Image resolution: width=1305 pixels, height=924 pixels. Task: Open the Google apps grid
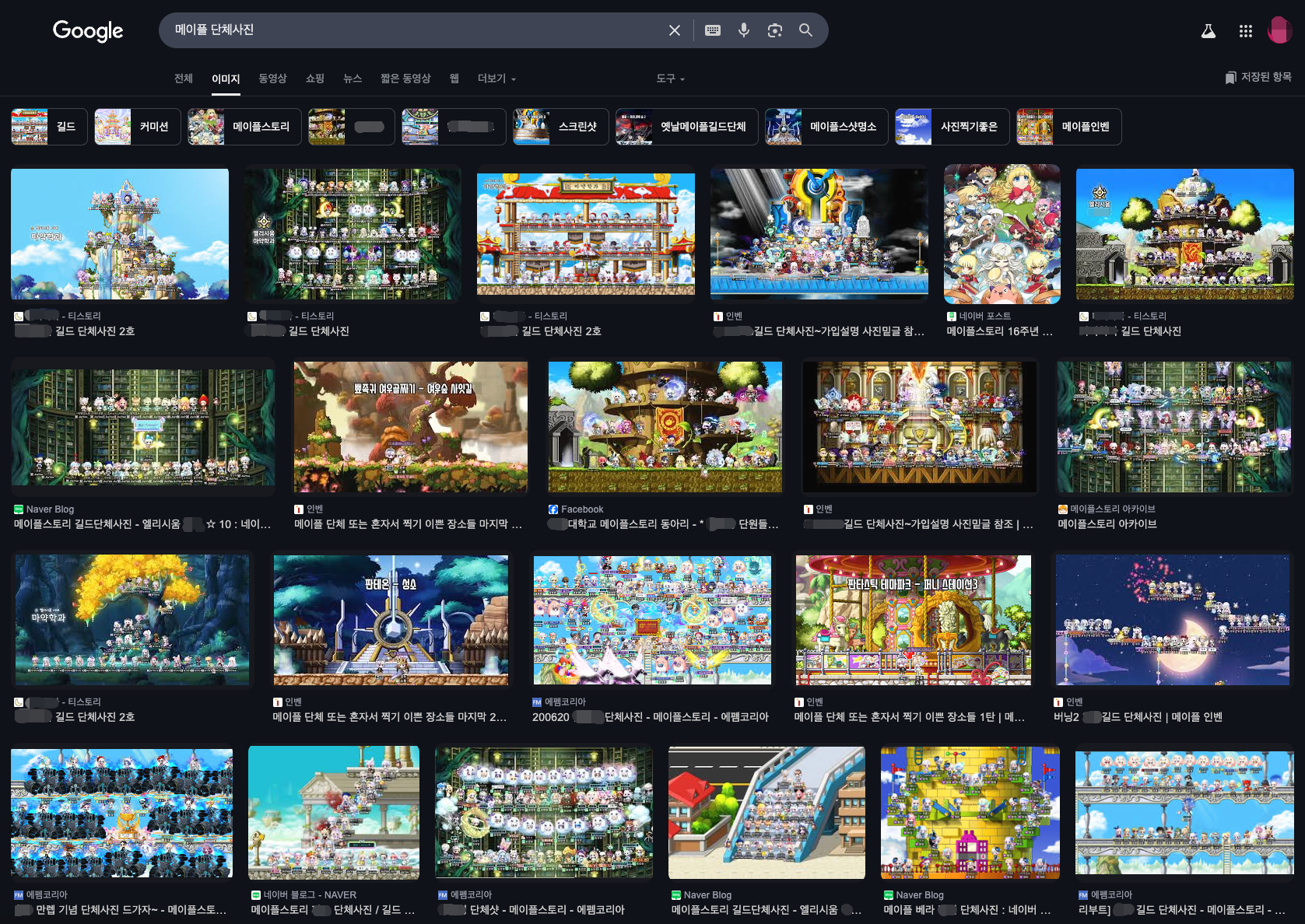tap(1246, 31)
